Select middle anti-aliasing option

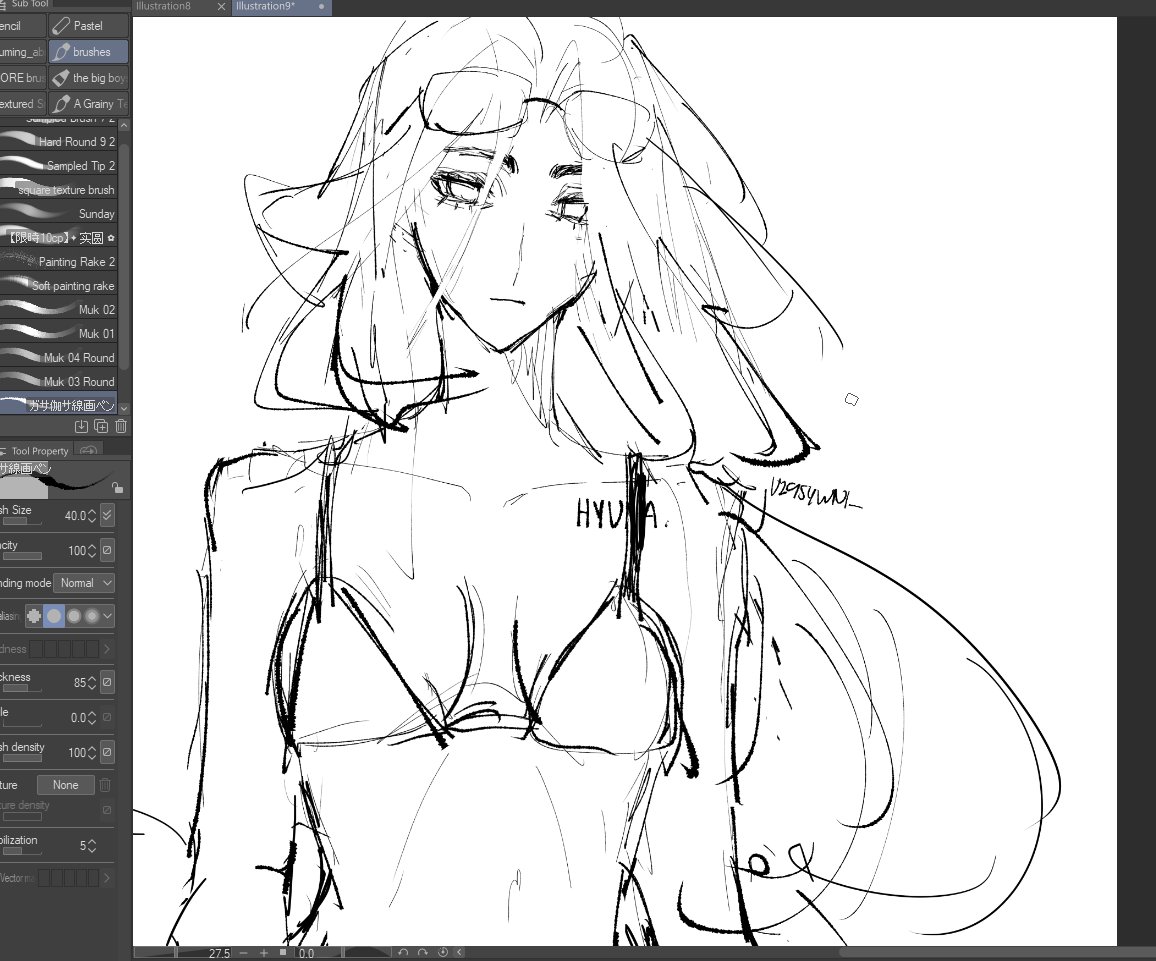[74, 615]
